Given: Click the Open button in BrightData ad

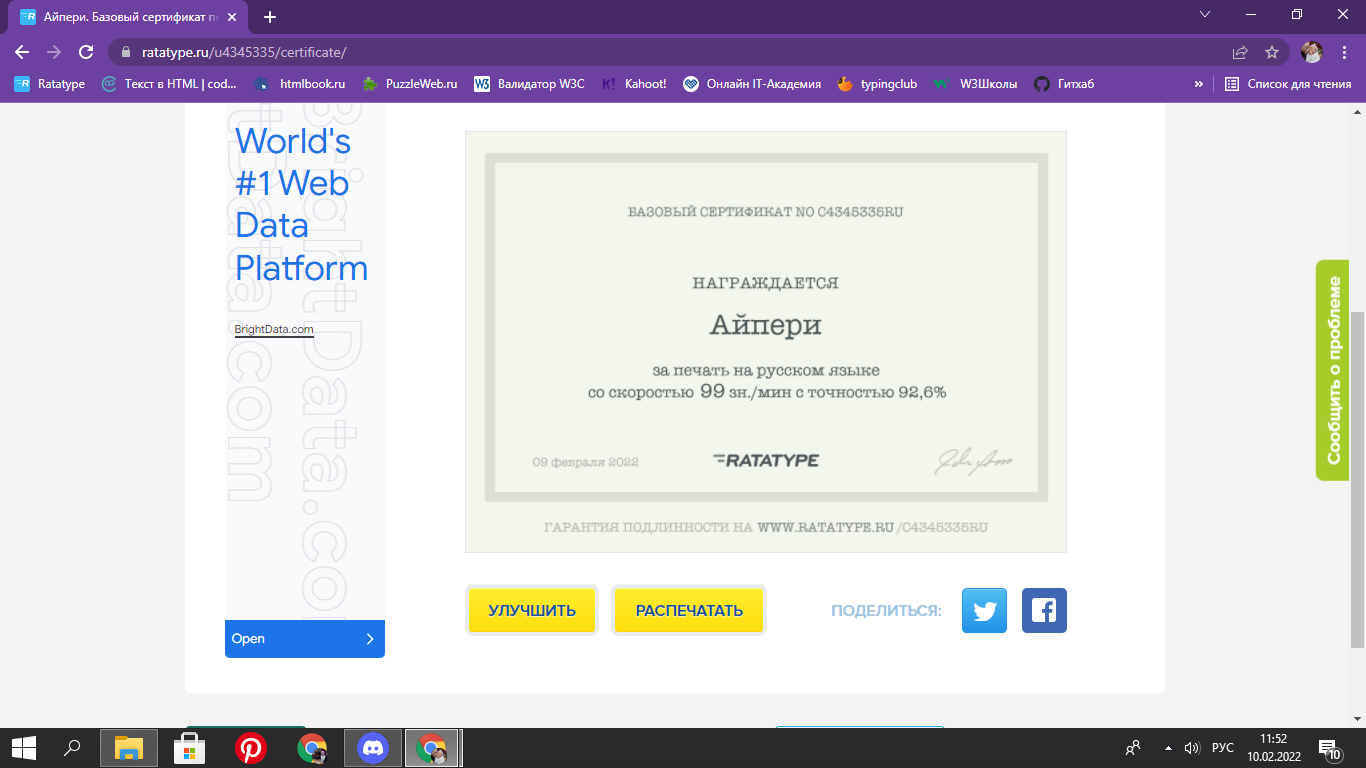Looking at the screenshot, I should pos(305,638).
